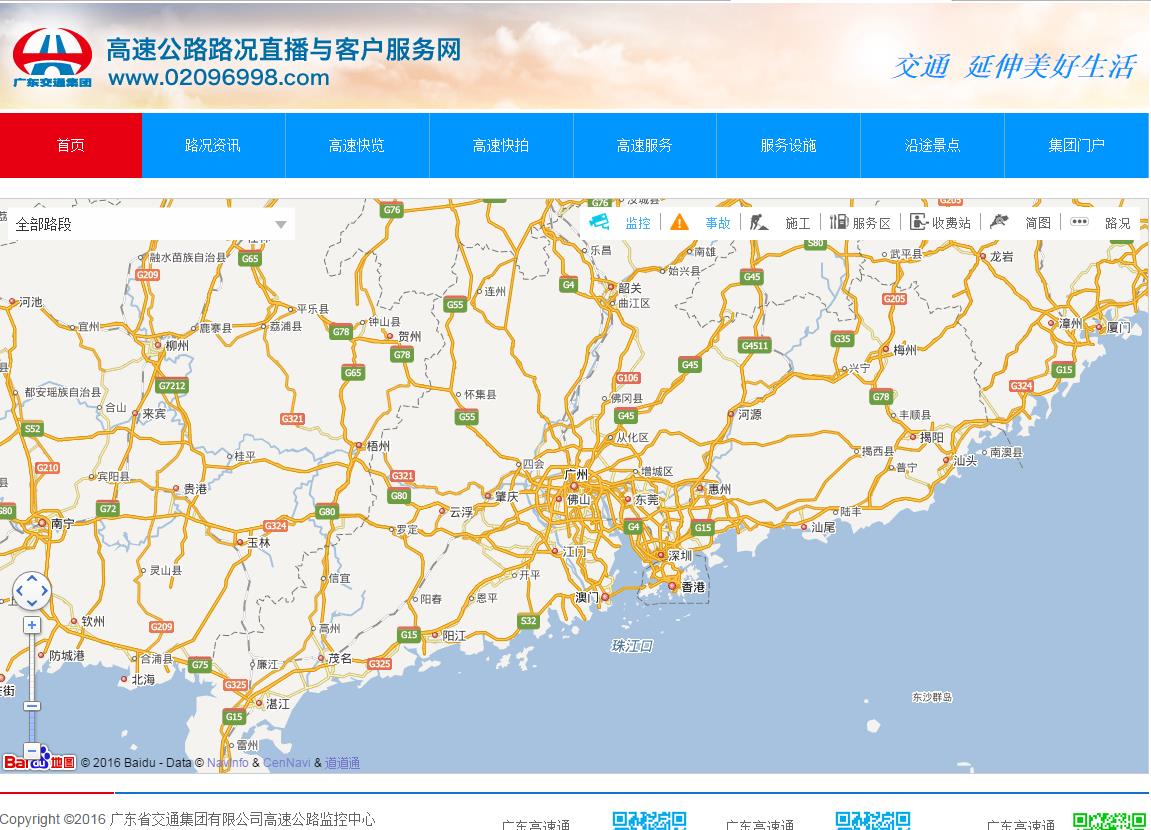Click the G7212 highway shield
1151x830 pixels.
tap(172, 385)
